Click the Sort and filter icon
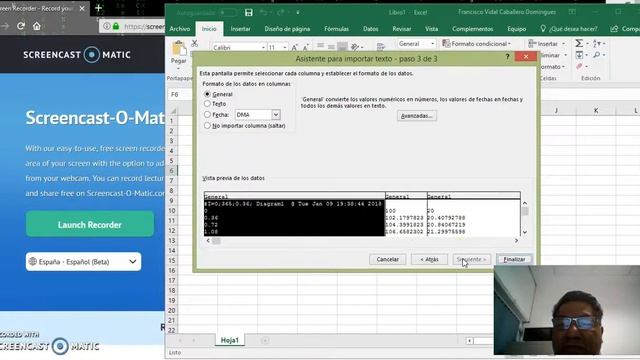640x360 pixels. click(x=597, y=43)
